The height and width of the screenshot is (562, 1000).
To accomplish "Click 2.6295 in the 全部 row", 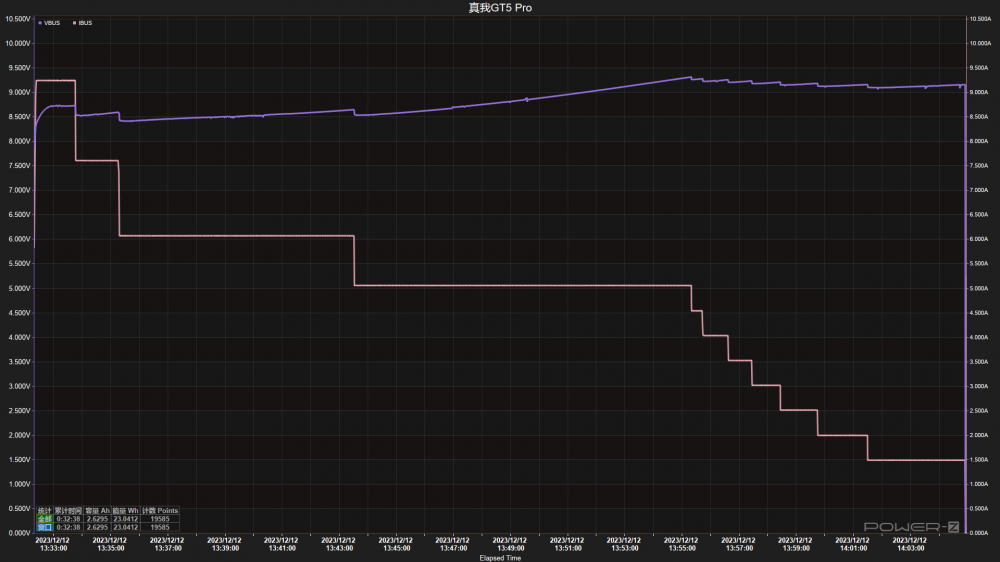I will click(98, 519).
